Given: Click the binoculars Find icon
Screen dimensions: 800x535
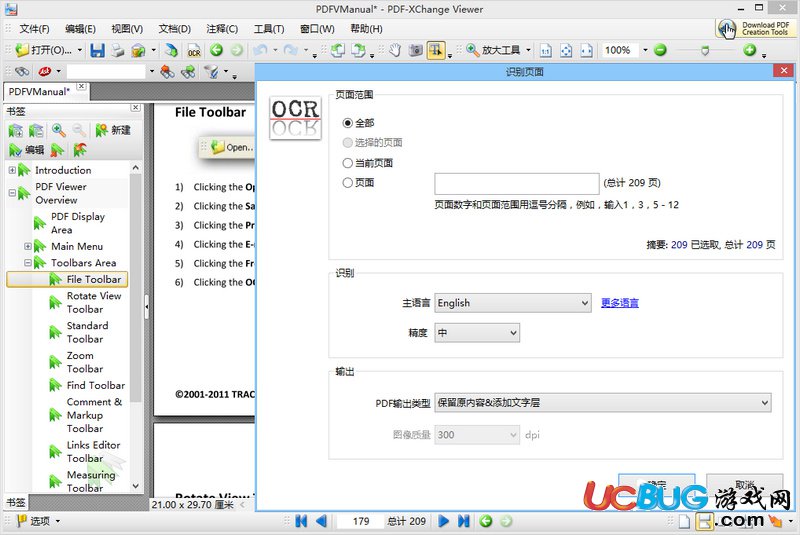Looking at the screenshot, I should [x=22, y=71].
